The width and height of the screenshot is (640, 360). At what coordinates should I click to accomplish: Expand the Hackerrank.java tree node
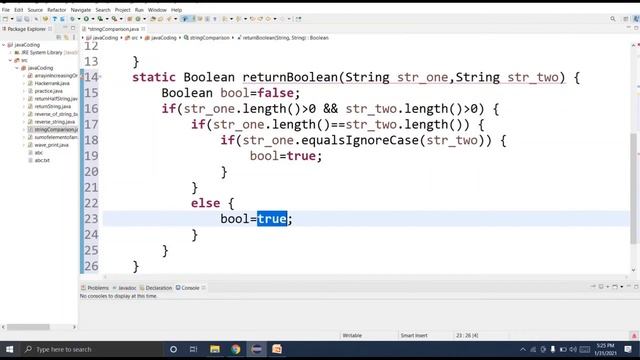point(24,83)
